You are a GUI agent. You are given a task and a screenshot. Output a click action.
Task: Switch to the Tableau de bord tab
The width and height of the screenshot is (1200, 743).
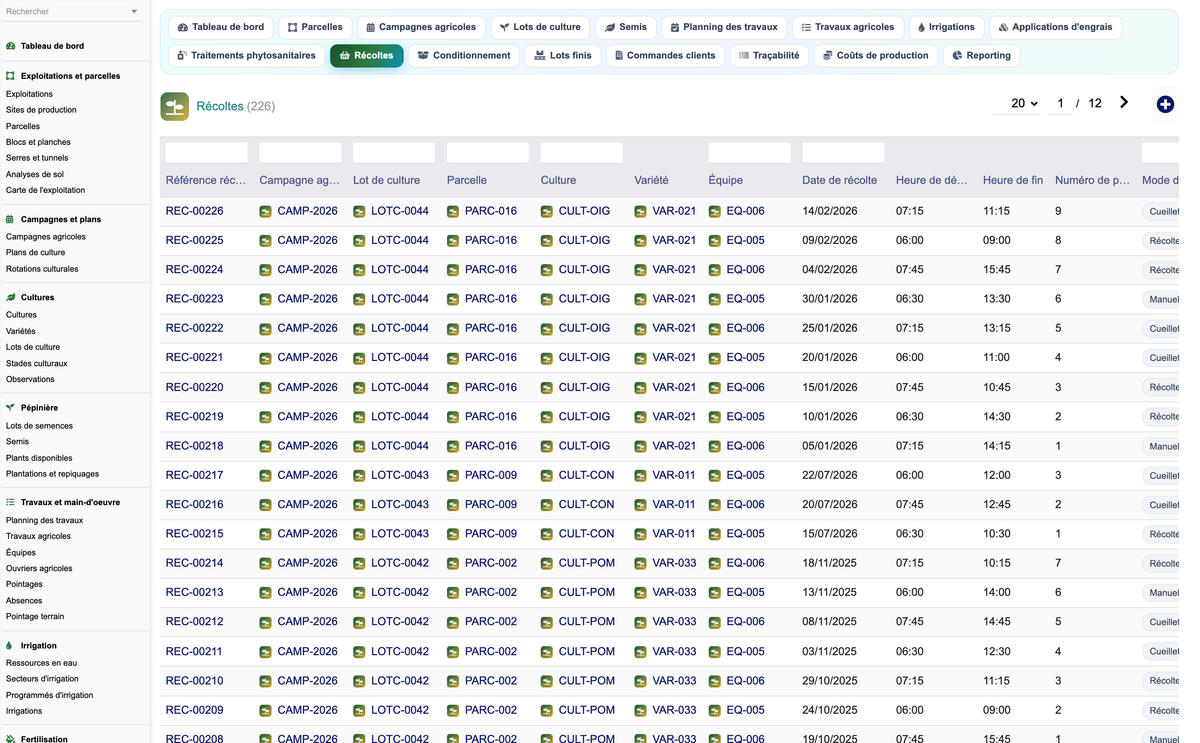(x=221, y=27)
